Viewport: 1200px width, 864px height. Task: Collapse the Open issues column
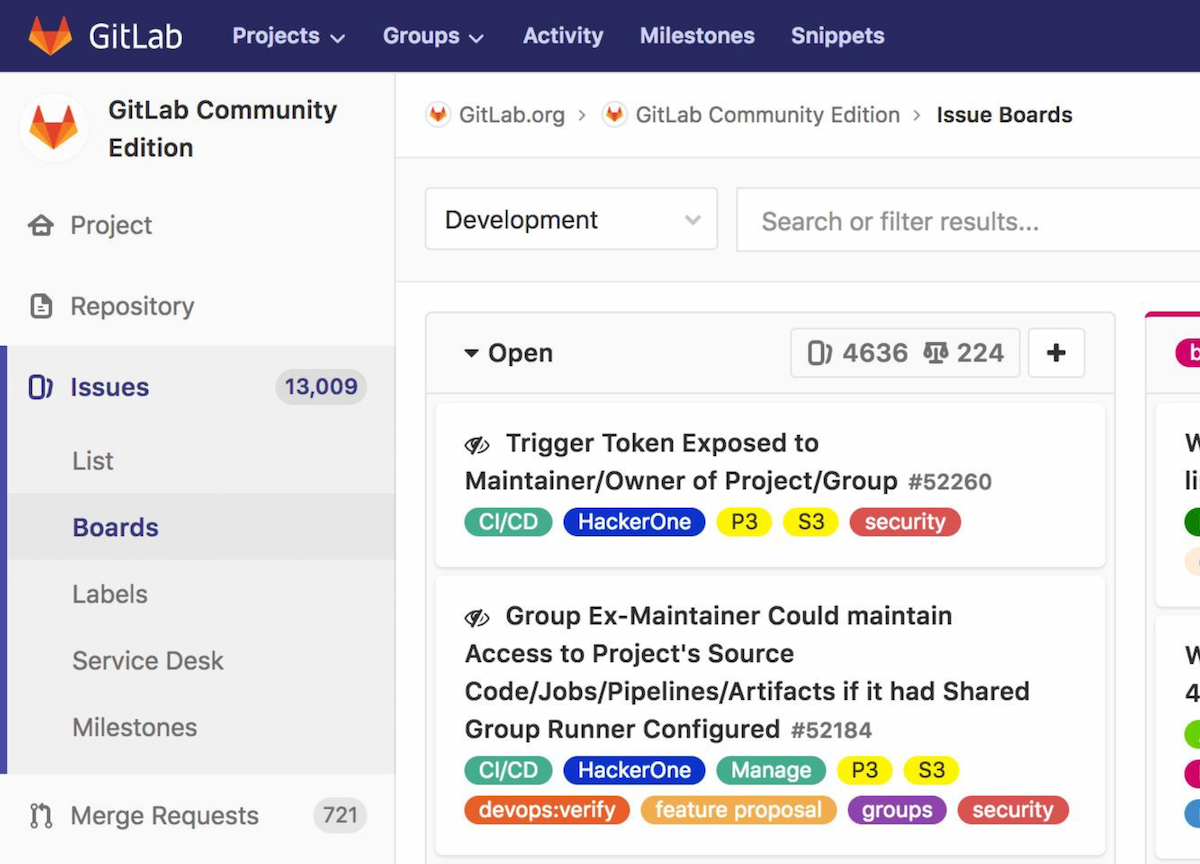pos(471,352)
